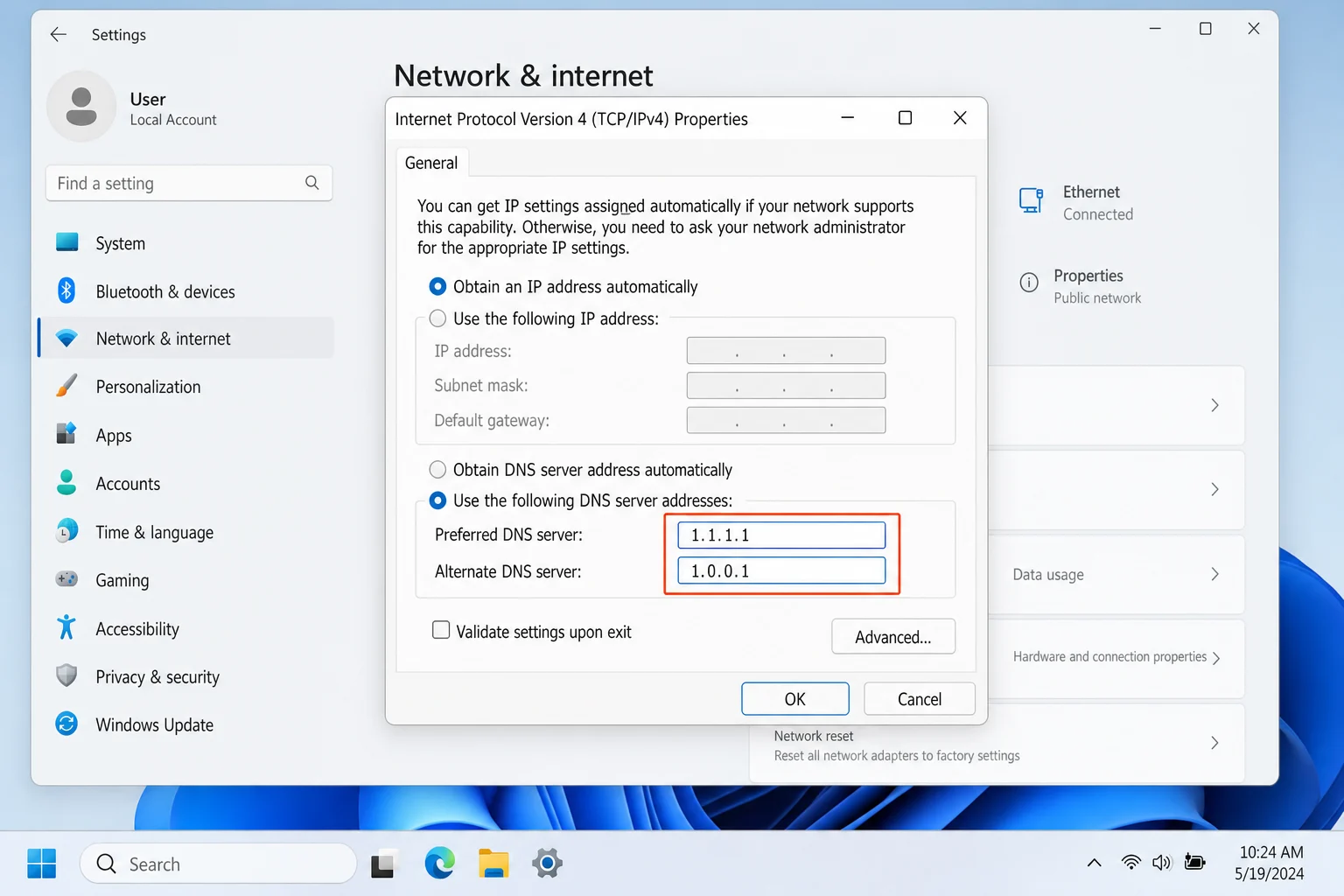Image resolution: width=1344 pixels, height=896 pixels.
Task: Open Task View from taskbar
Action: coord(382,864)
